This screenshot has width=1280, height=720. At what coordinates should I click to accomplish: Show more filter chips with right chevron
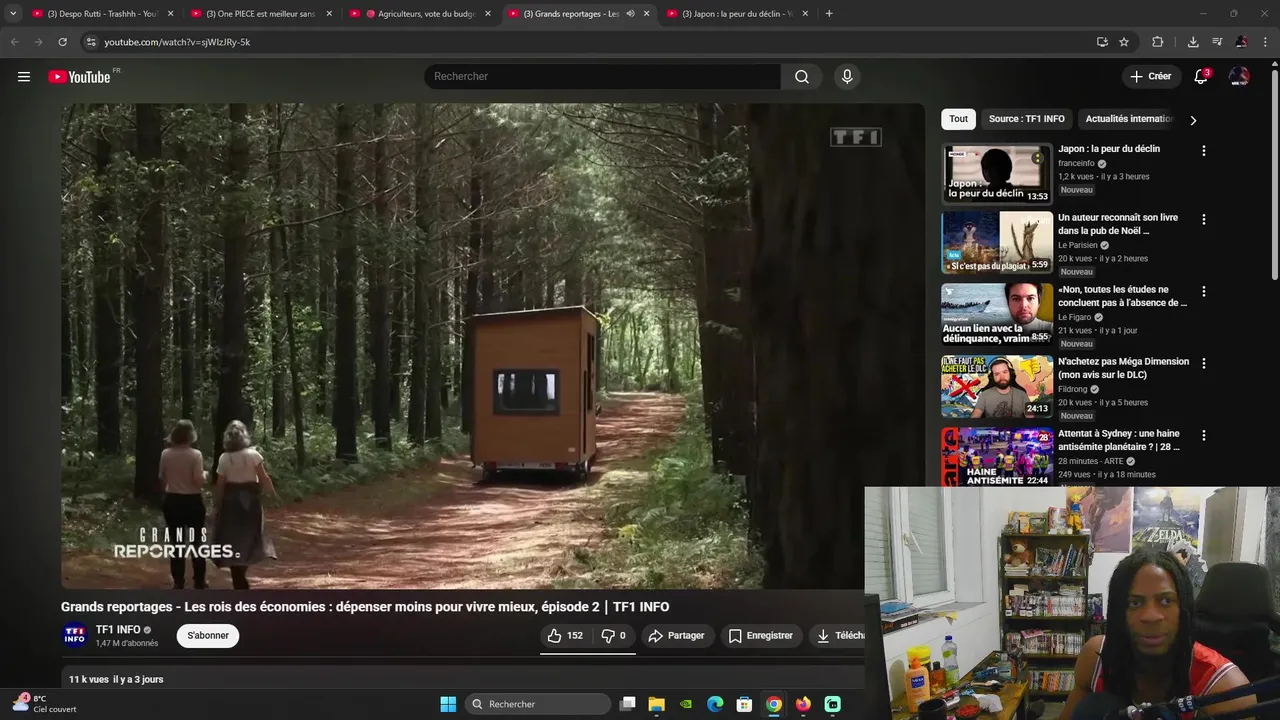pos(1193,120)
